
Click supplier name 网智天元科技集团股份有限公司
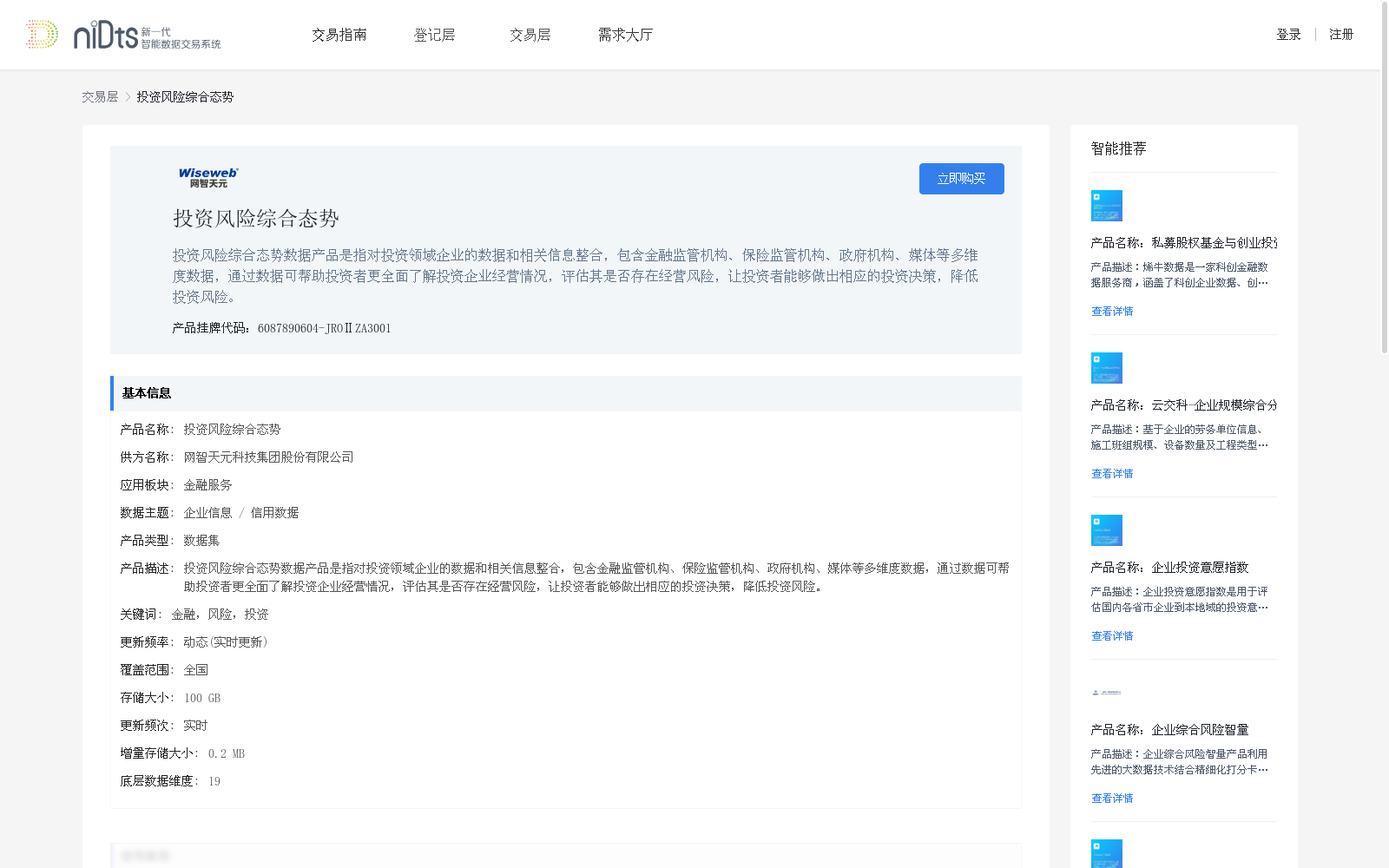[268, 457]
